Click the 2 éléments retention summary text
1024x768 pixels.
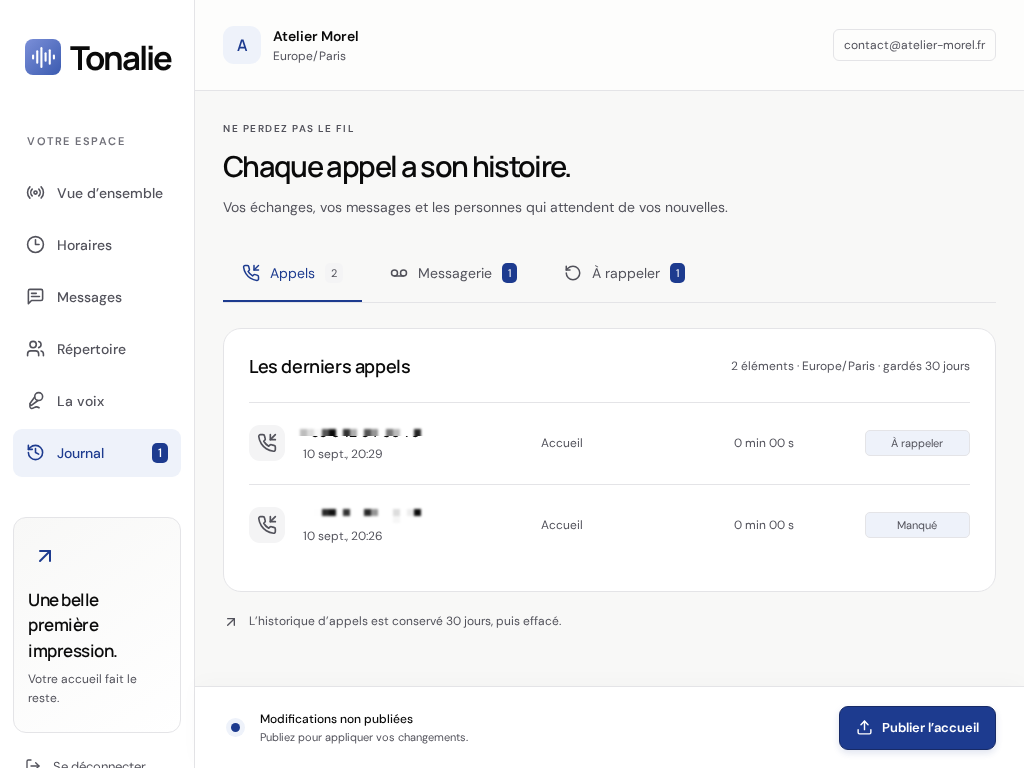pyautogui.click(x=850, y=366)
